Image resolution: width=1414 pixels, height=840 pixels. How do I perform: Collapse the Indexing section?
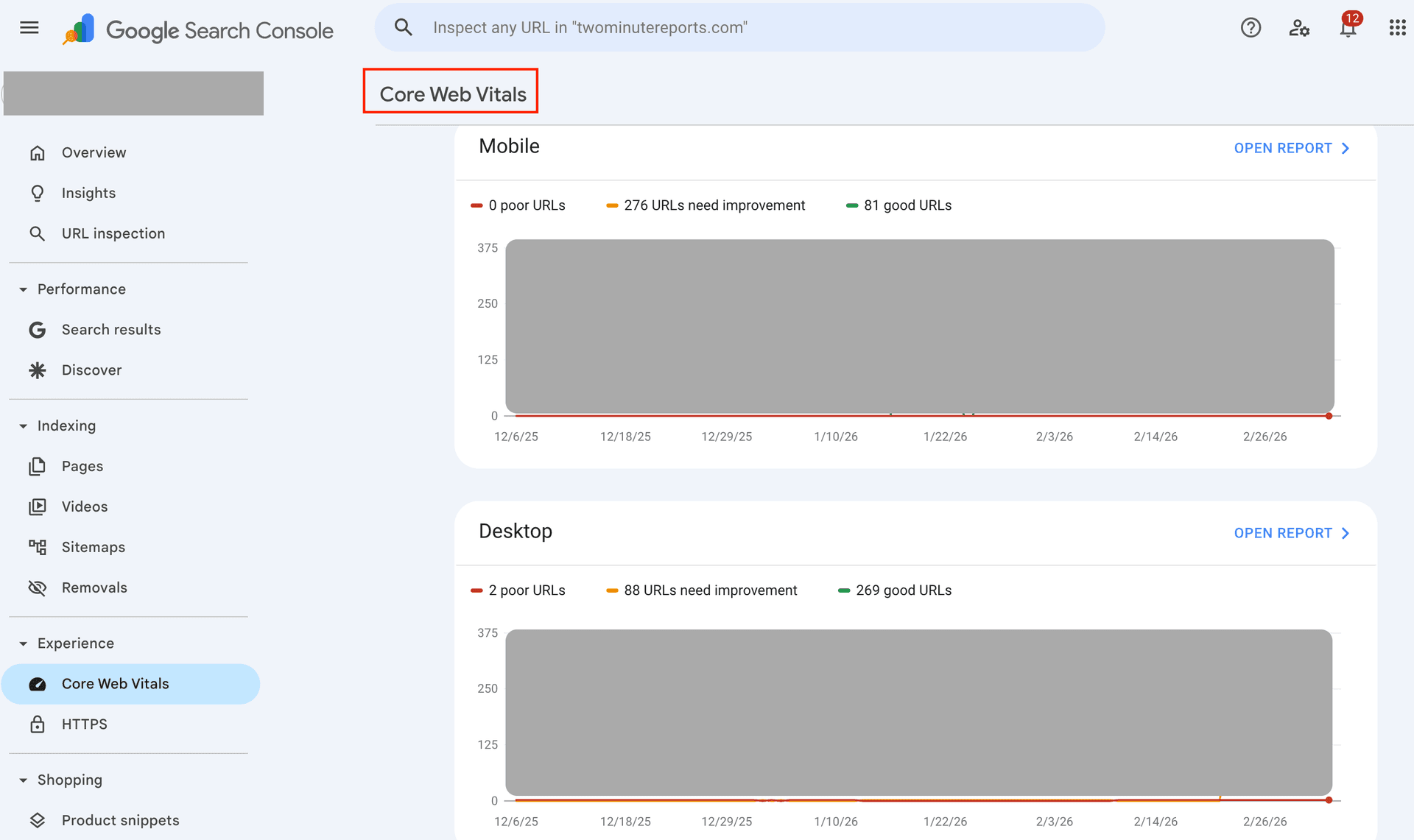(24, 426)
